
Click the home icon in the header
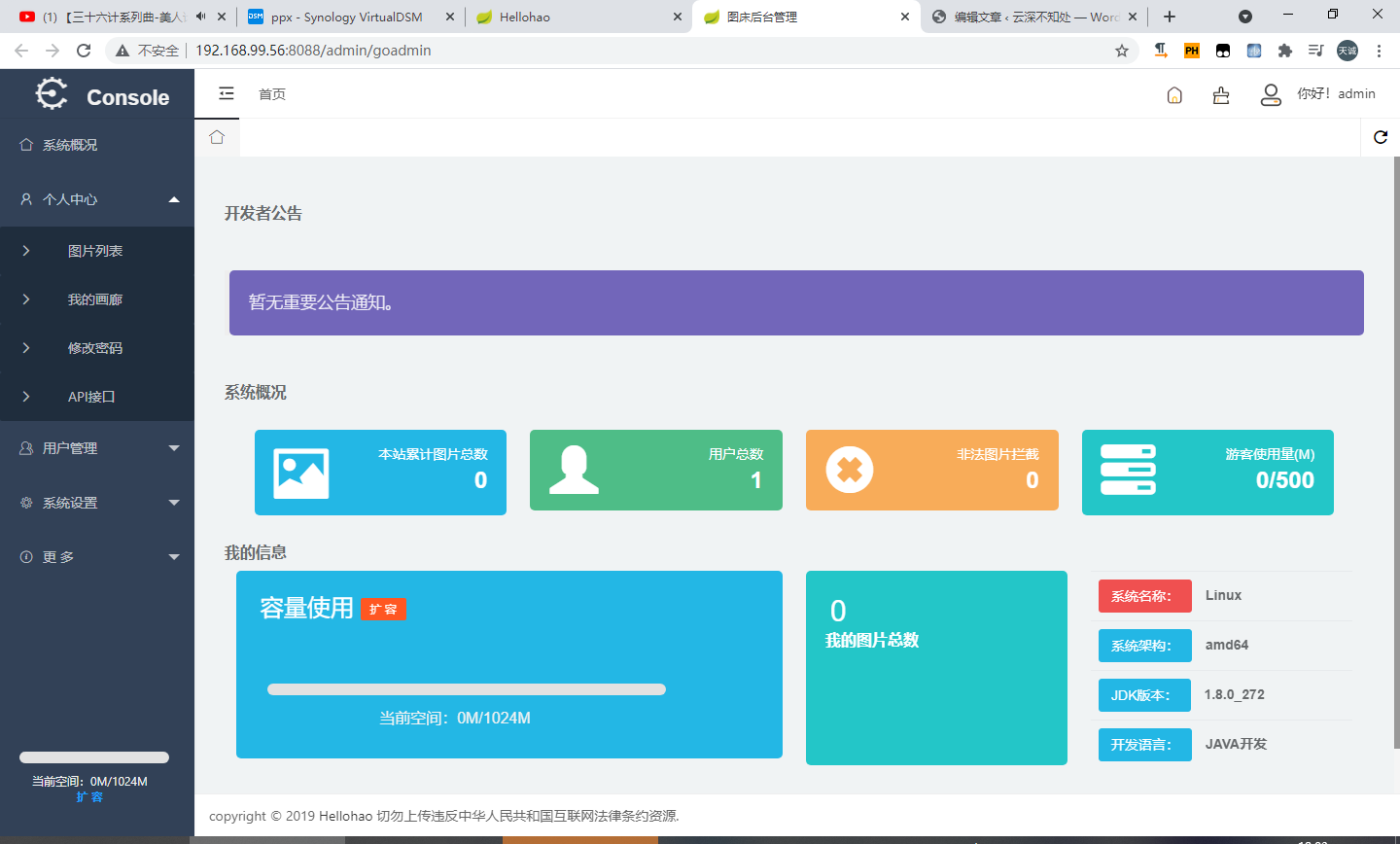click(x=1173, y=93)
